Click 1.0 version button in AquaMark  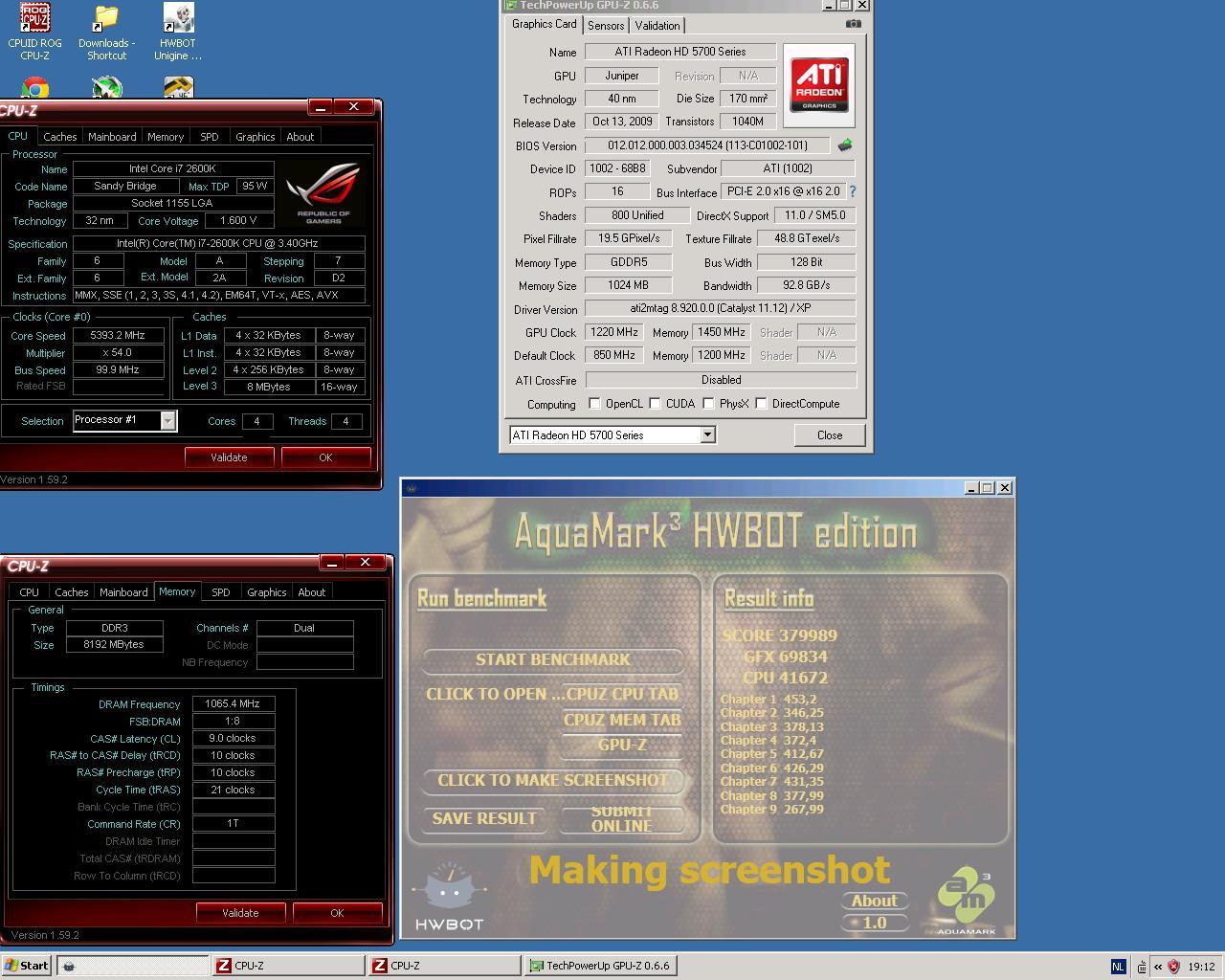tap(875, 924)
